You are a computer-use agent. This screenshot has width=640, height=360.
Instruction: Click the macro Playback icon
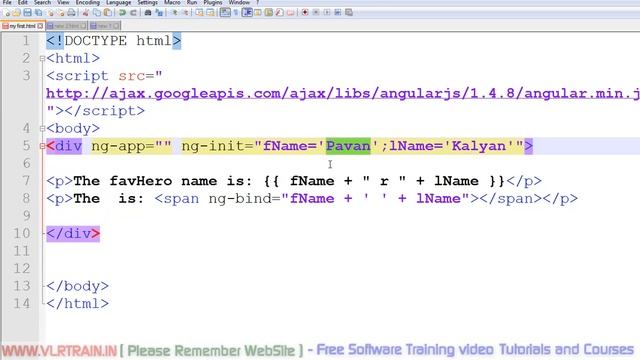327,13
